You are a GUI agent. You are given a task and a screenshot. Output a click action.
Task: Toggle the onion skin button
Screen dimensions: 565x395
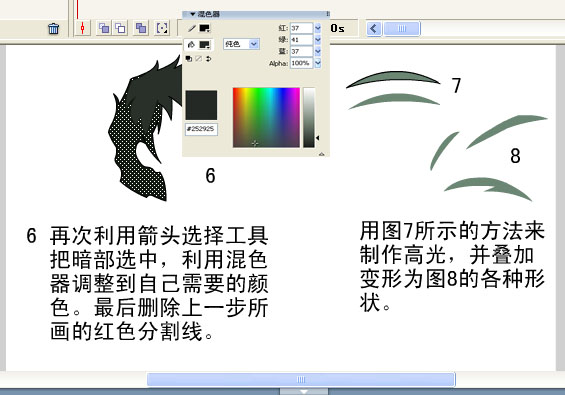pos(104,28)
